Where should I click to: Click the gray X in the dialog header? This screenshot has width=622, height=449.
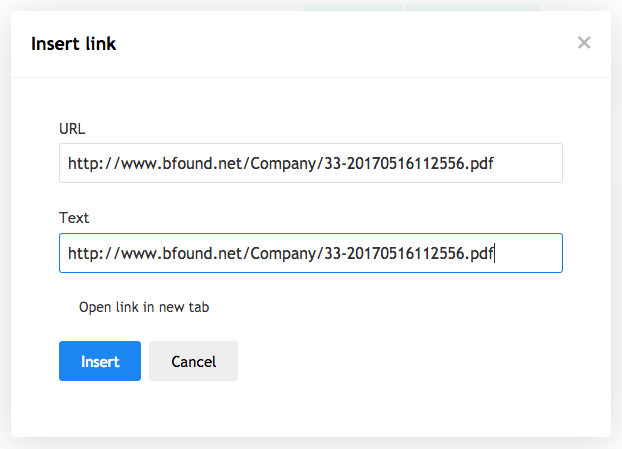(584, 42)
